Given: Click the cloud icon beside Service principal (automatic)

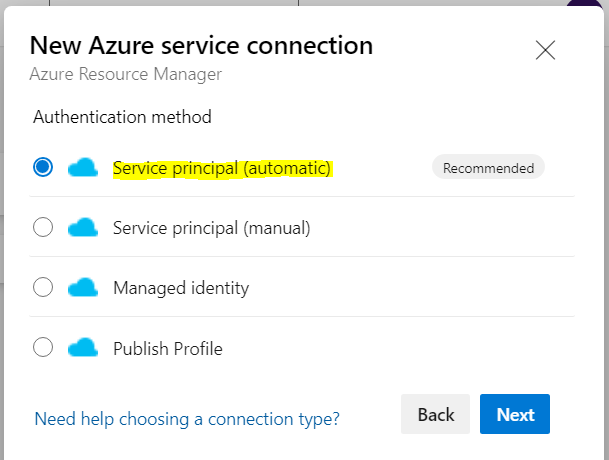Looking at the screenshot, I should (x=83, y=168).
